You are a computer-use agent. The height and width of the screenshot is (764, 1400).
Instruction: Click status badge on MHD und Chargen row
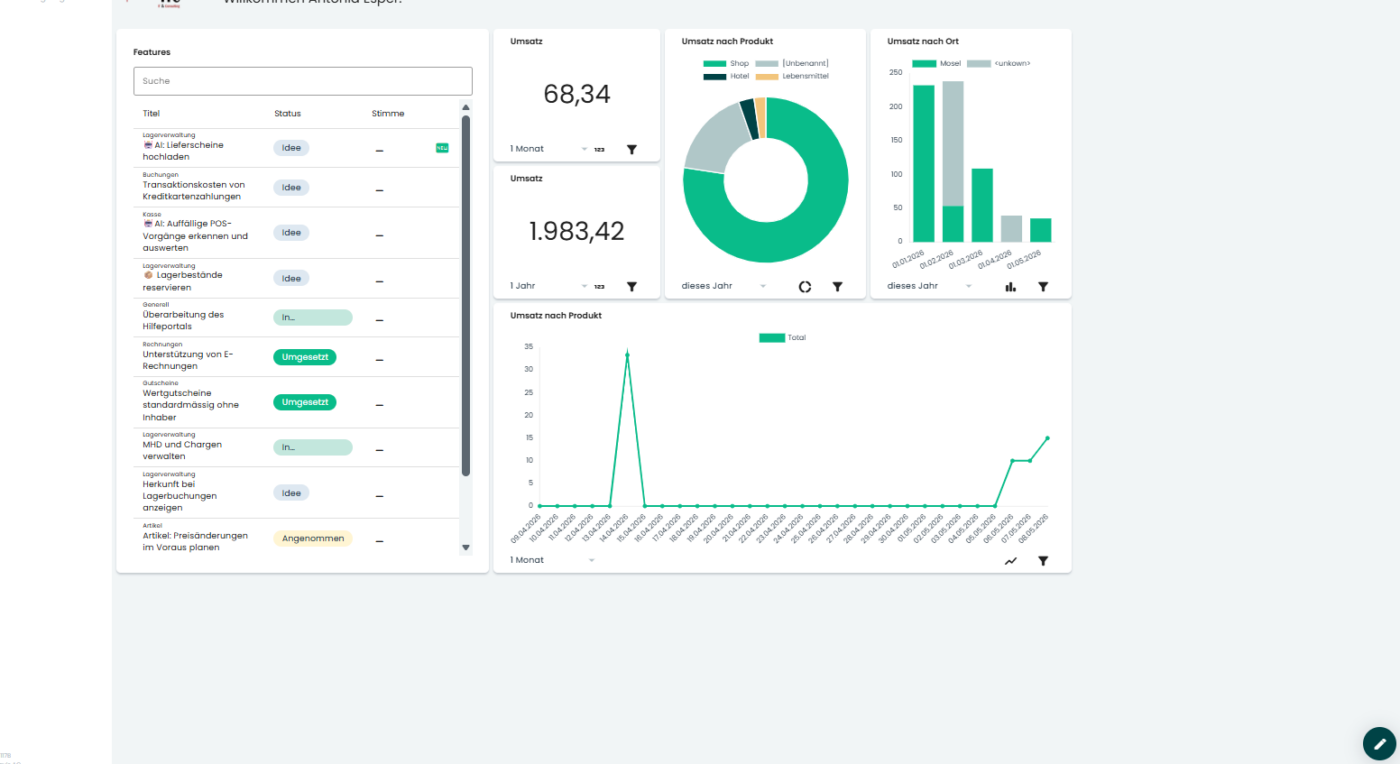[313, 447]
